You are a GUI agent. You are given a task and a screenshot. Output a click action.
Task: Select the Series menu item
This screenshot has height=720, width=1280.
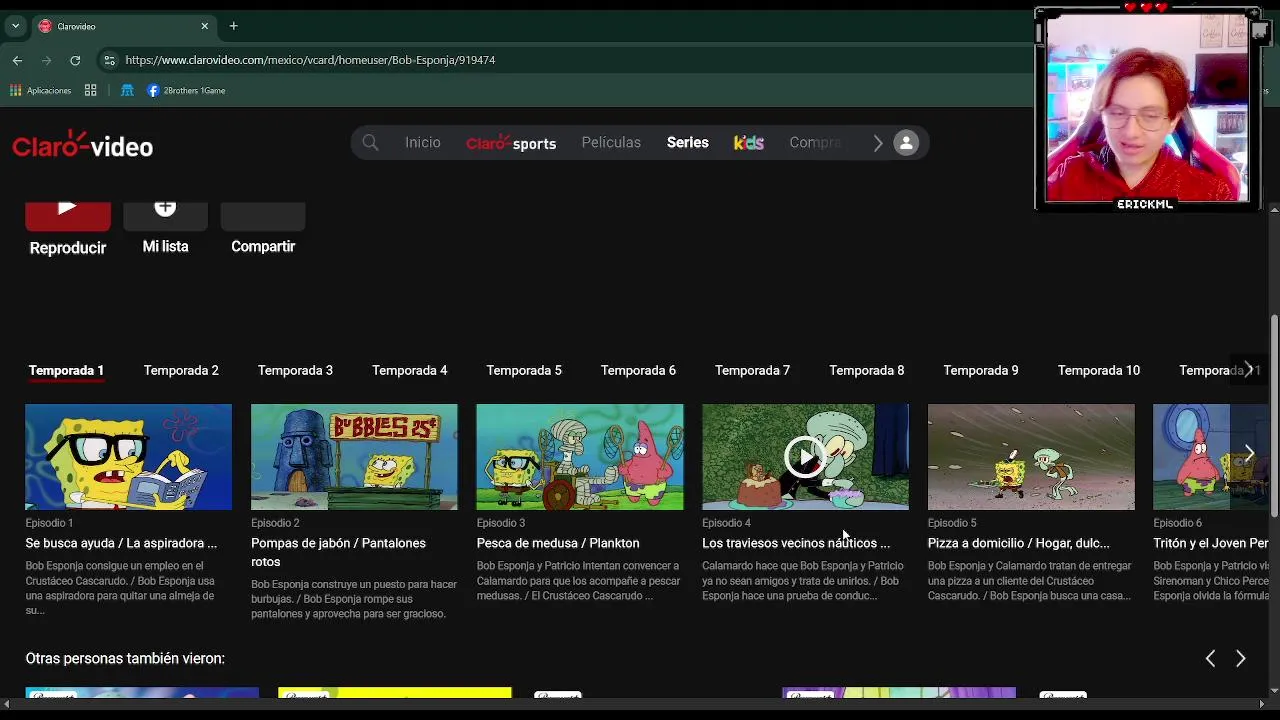(688, 143)
